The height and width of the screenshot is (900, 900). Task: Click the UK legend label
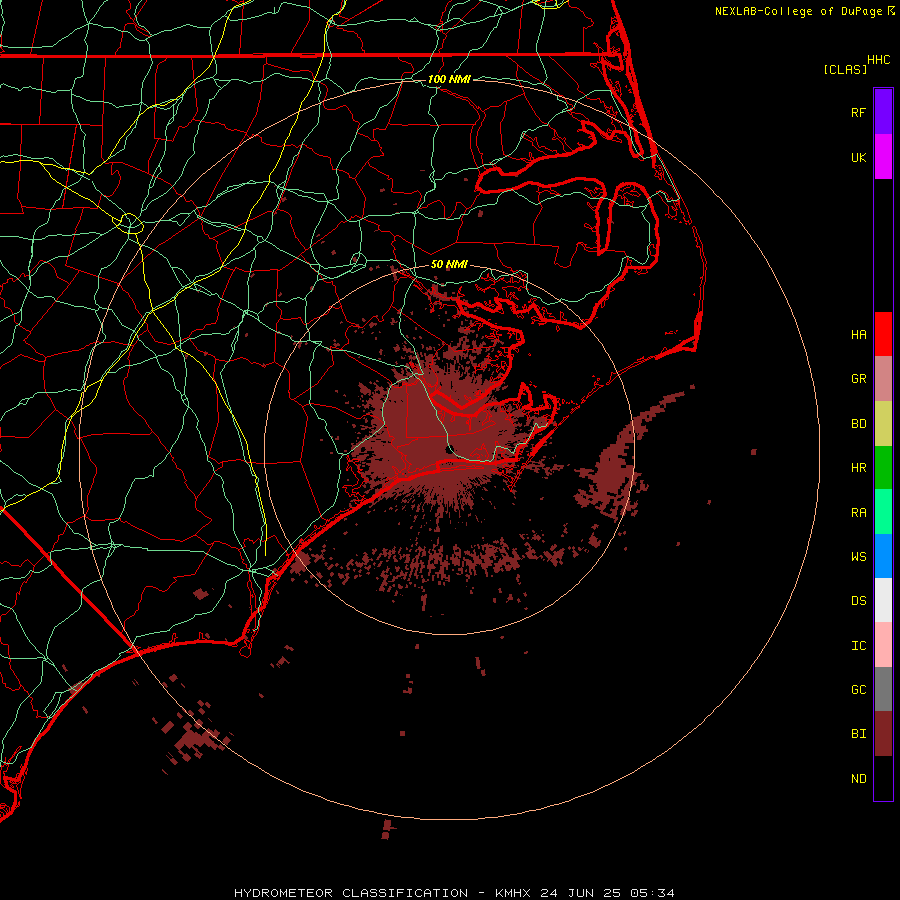pyautogui.click(x=858, y=157)
